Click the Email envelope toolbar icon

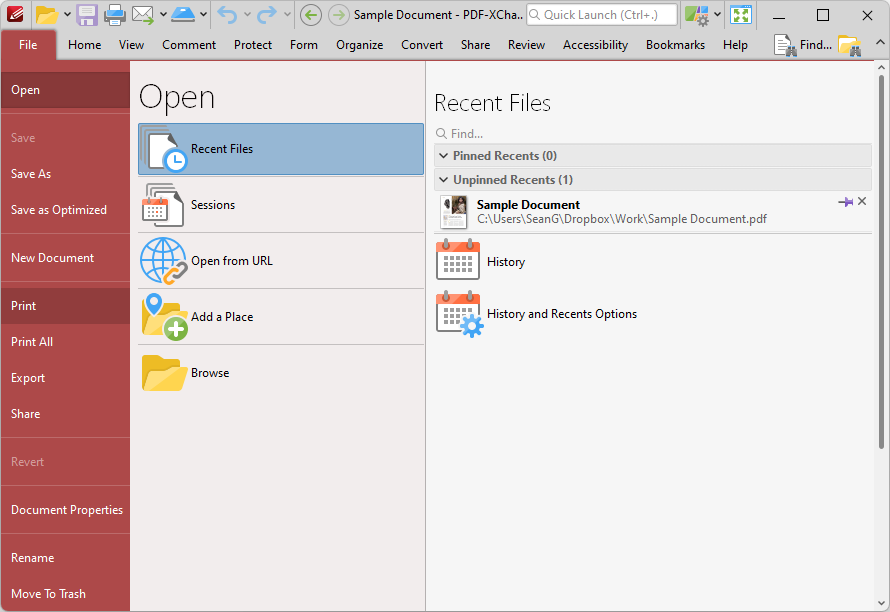pyautogui.click(x=142, y=15)
